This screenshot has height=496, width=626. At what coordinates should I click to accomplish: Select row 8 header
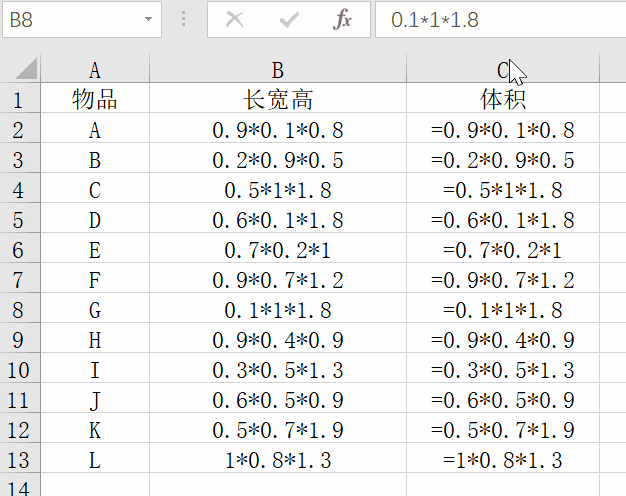coord(20,308)
